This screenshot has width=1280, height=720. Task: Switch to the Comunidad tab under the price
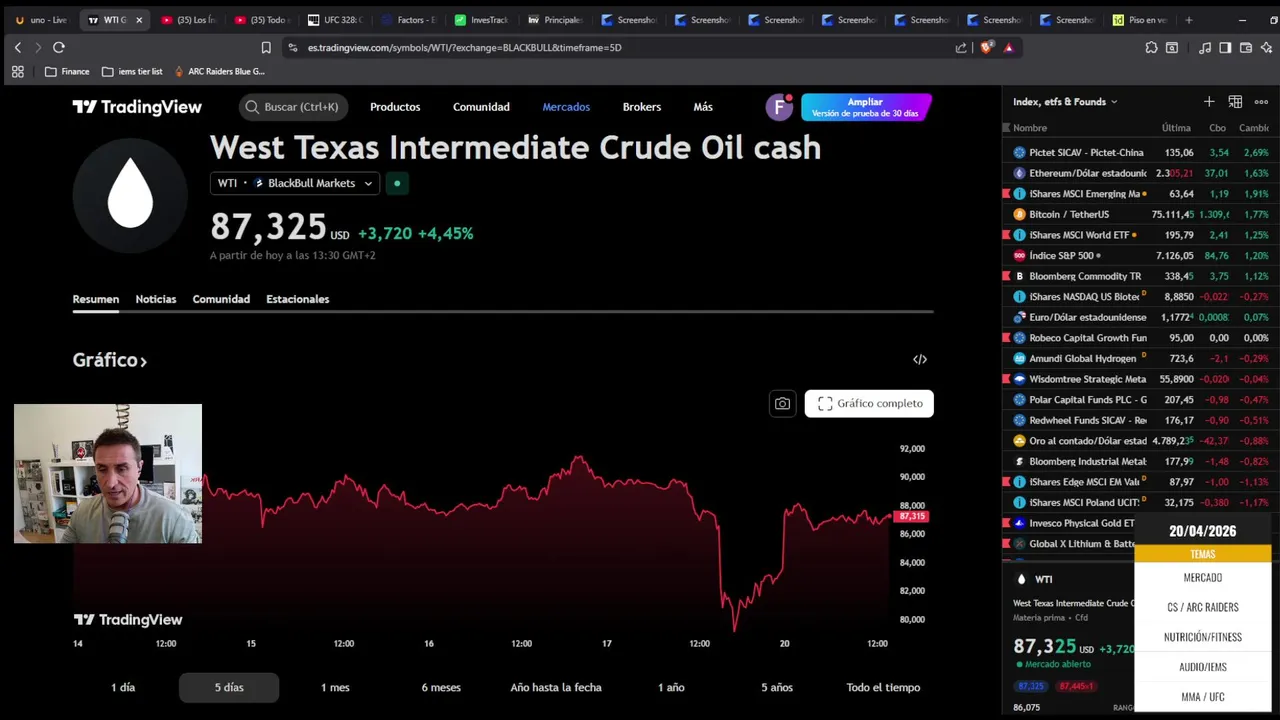(221, 299)
